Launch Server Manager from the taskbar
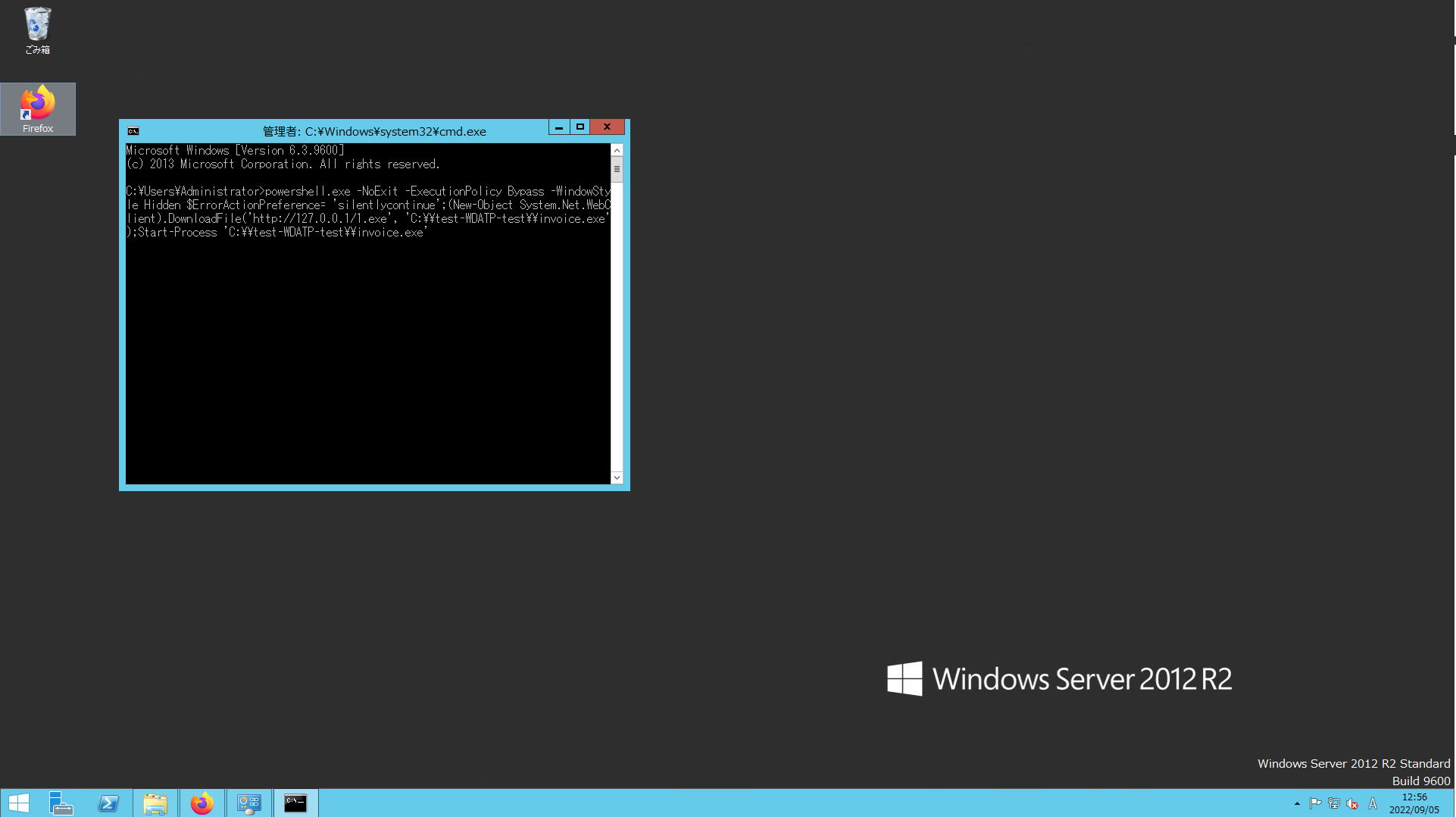1456x817 pixels. coord(61,803)
